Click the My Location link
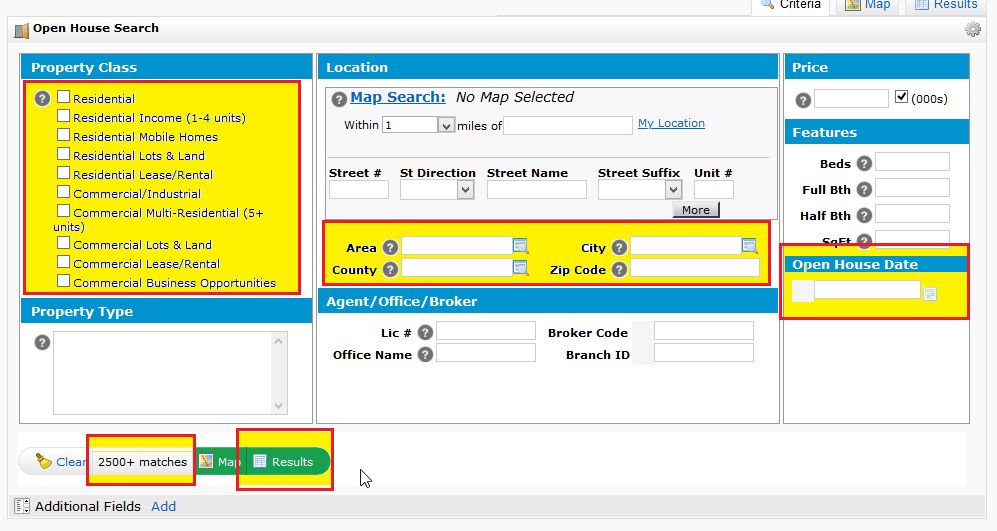 click(x=671, y=123)
